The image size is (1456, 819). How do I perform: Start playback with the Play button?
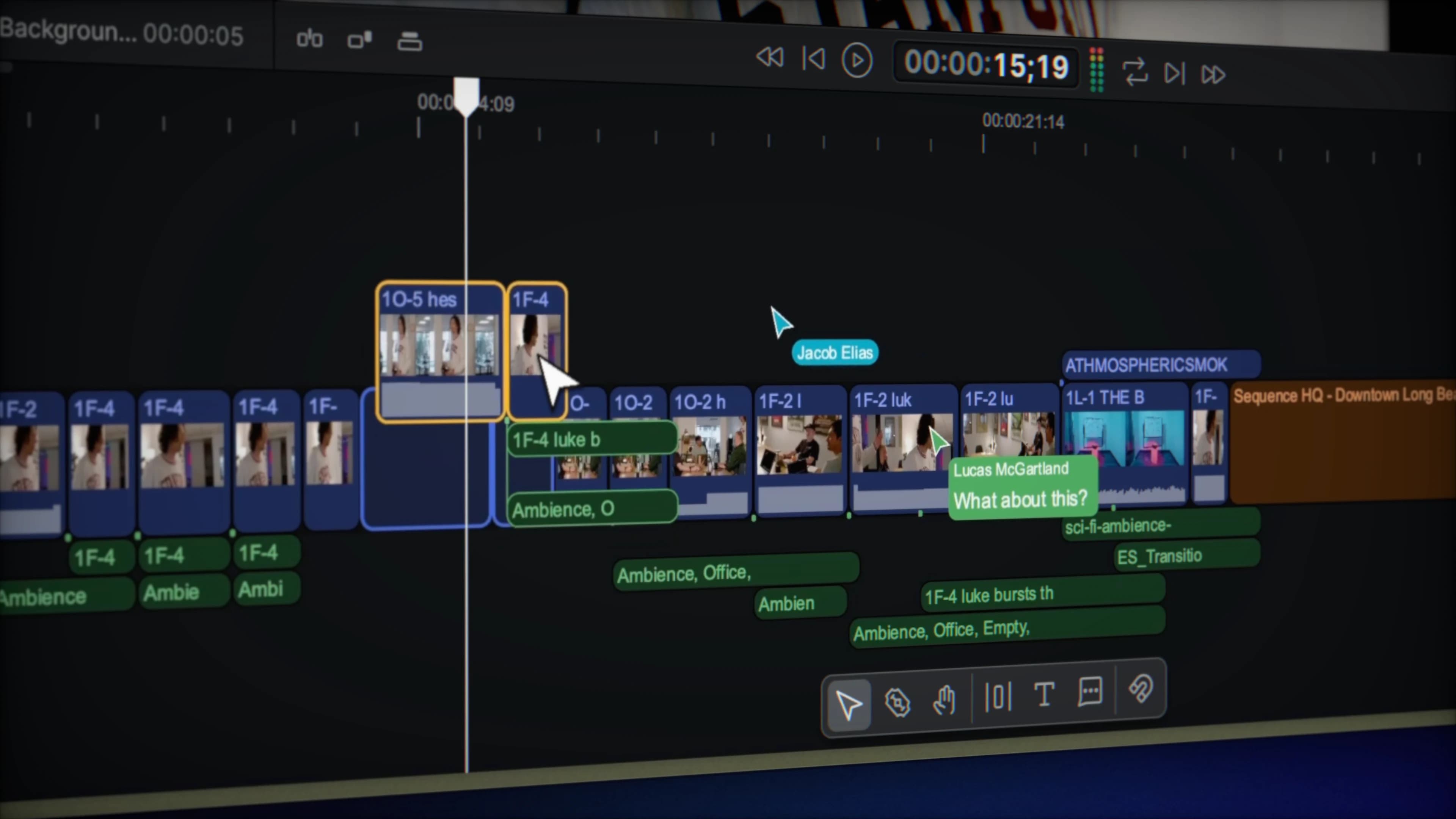click(x=857, y=61)
